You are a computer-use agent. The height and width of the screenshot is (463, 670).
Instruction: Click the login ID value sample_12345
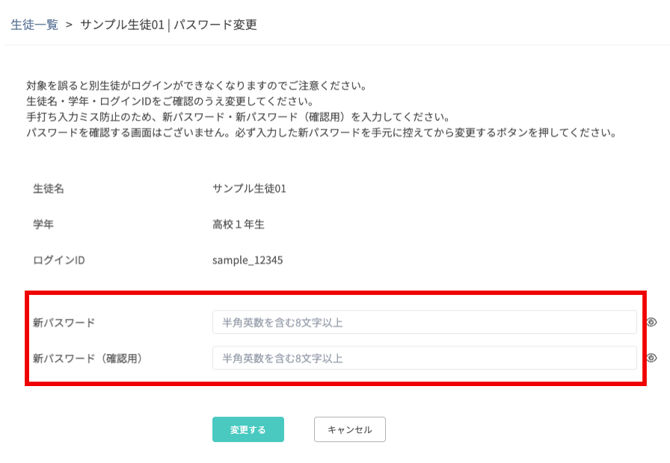click(248, 260)
